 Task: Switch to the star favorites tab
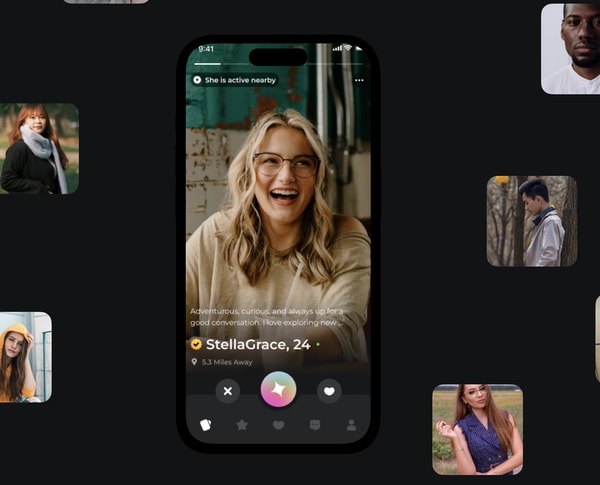point(242,425)
